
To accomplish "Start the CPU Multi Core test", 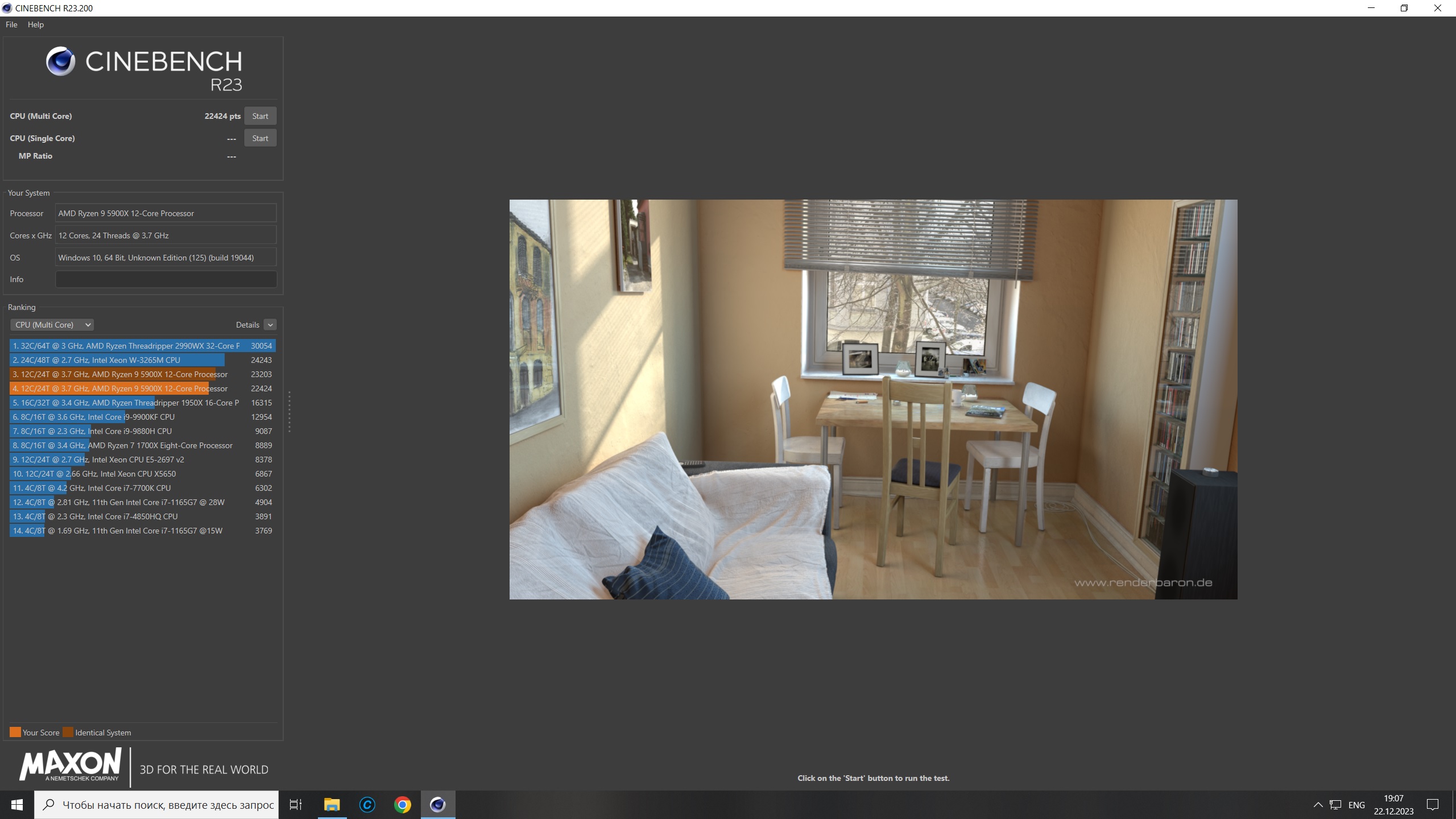I will coord(260,116).
